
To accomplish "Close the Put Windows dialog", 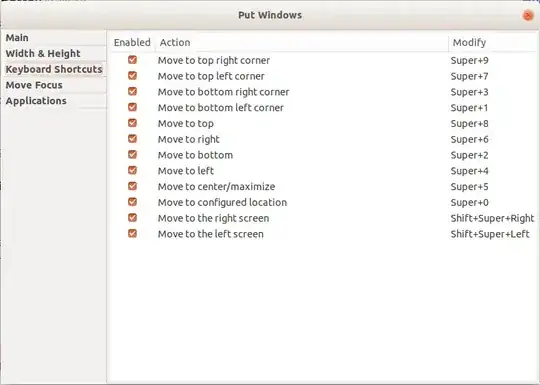I will [x=528, y=15].
